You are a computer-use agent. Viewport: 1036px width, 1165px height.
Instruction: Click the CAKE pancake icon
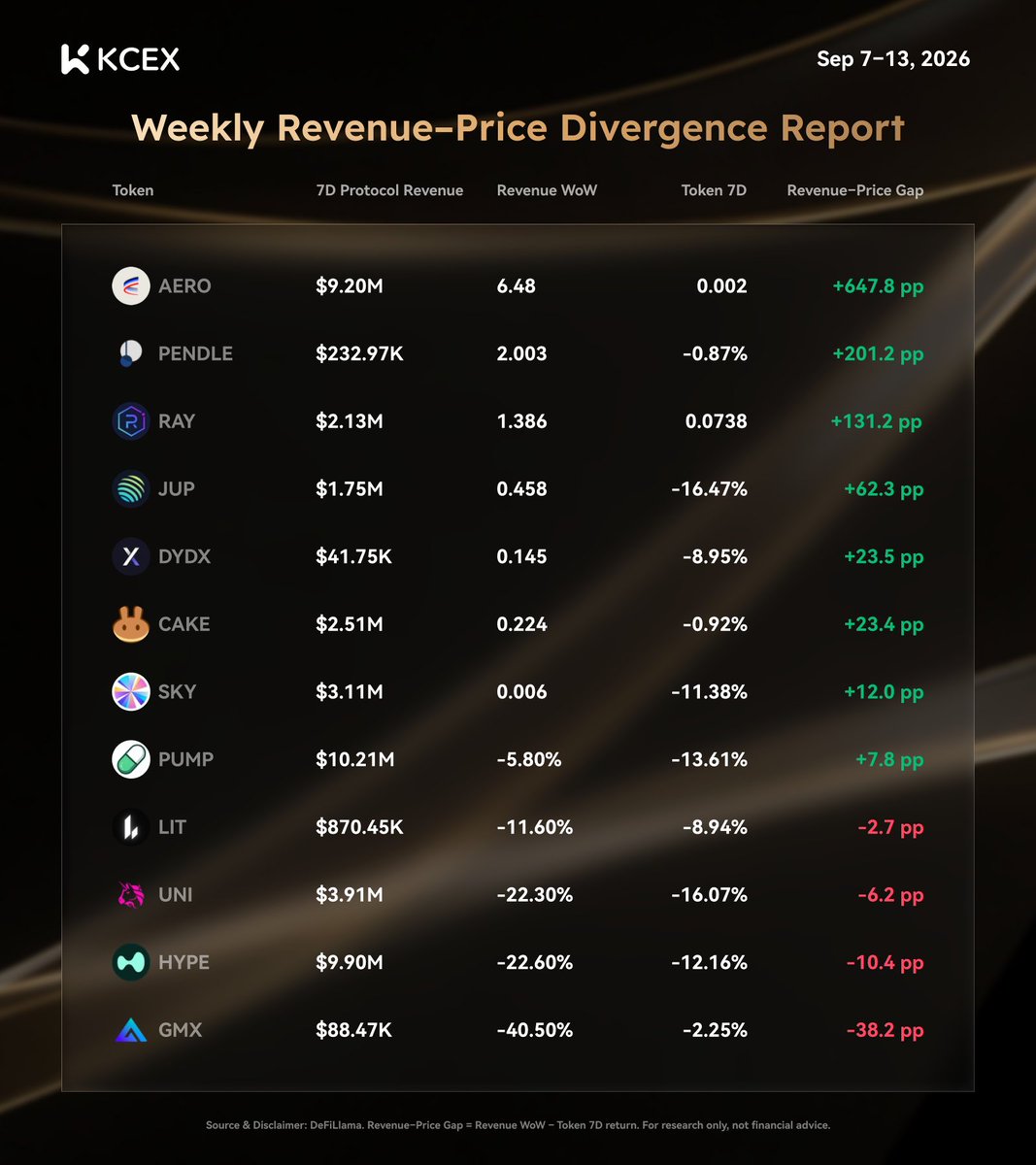click(x=131, y=624)
